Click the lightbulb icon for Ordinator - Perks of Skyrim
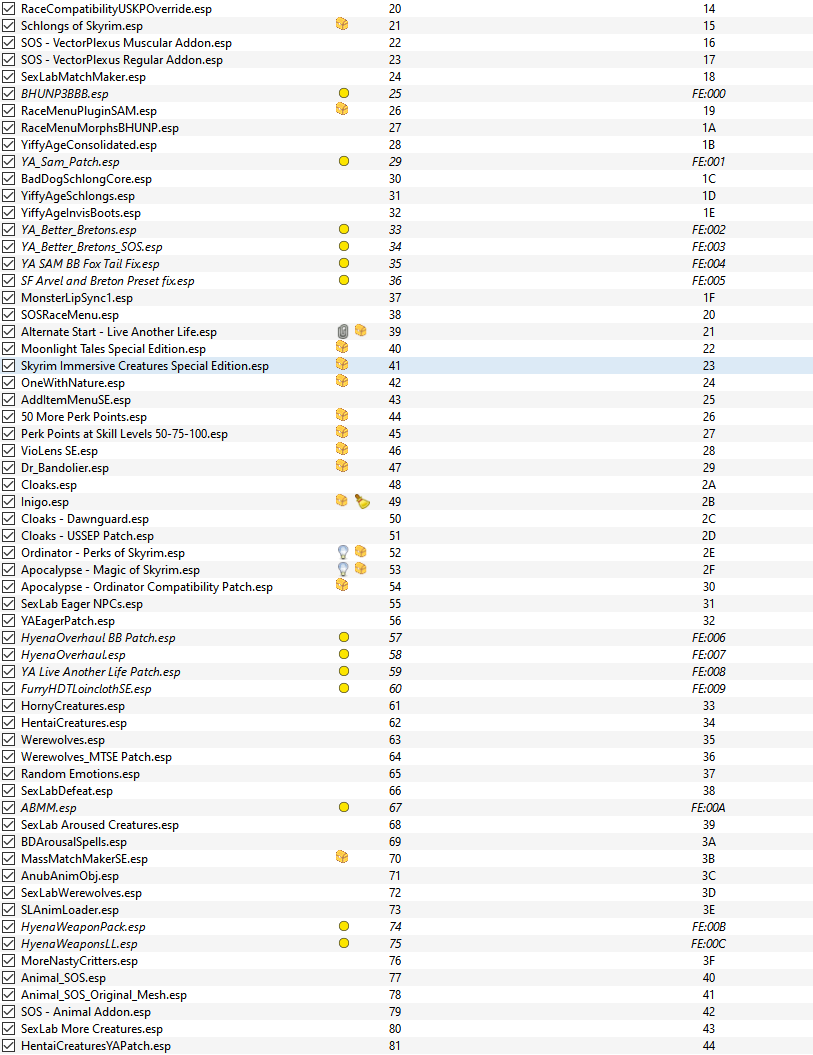The image size is (813, 1055). [343, 552]
